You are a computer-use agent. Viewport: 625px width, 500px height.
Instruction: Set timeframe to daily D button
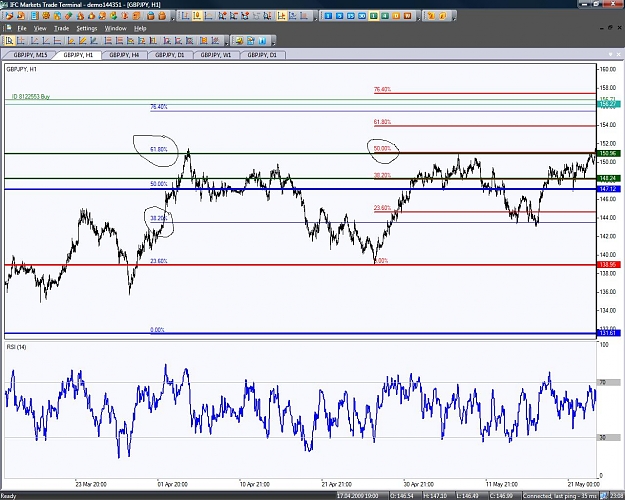396,16
